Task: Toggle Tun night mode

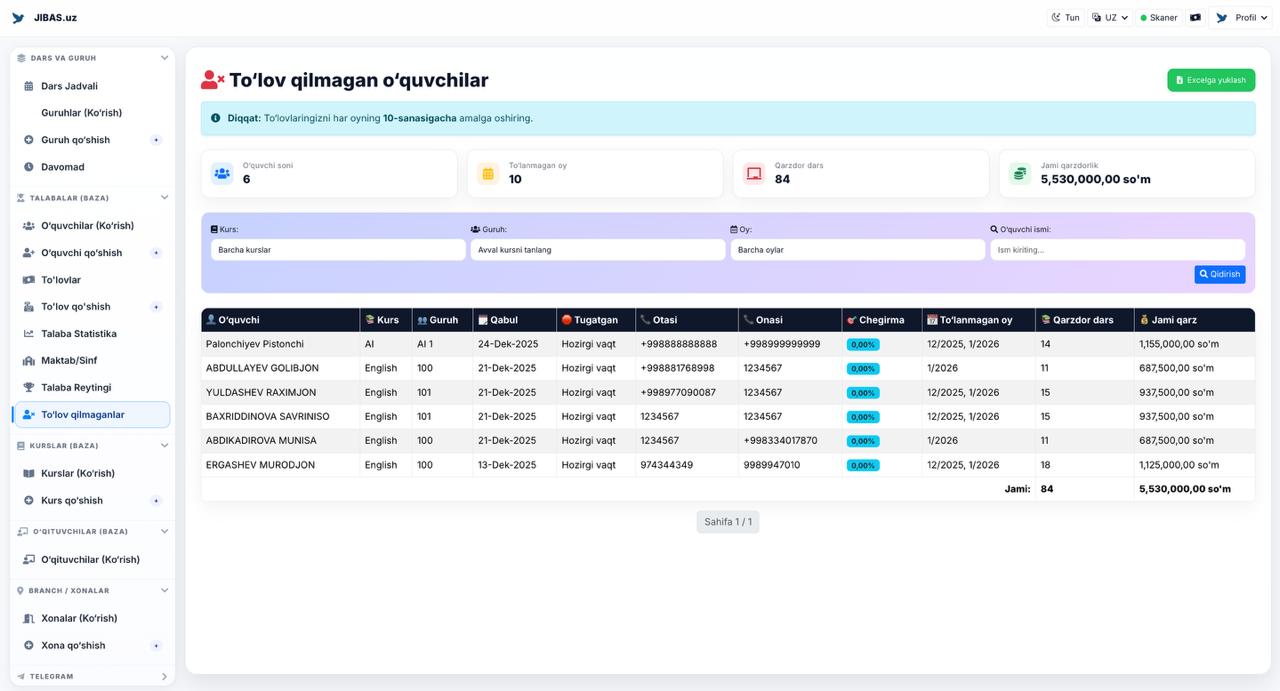Action: tap(1065, 18)
